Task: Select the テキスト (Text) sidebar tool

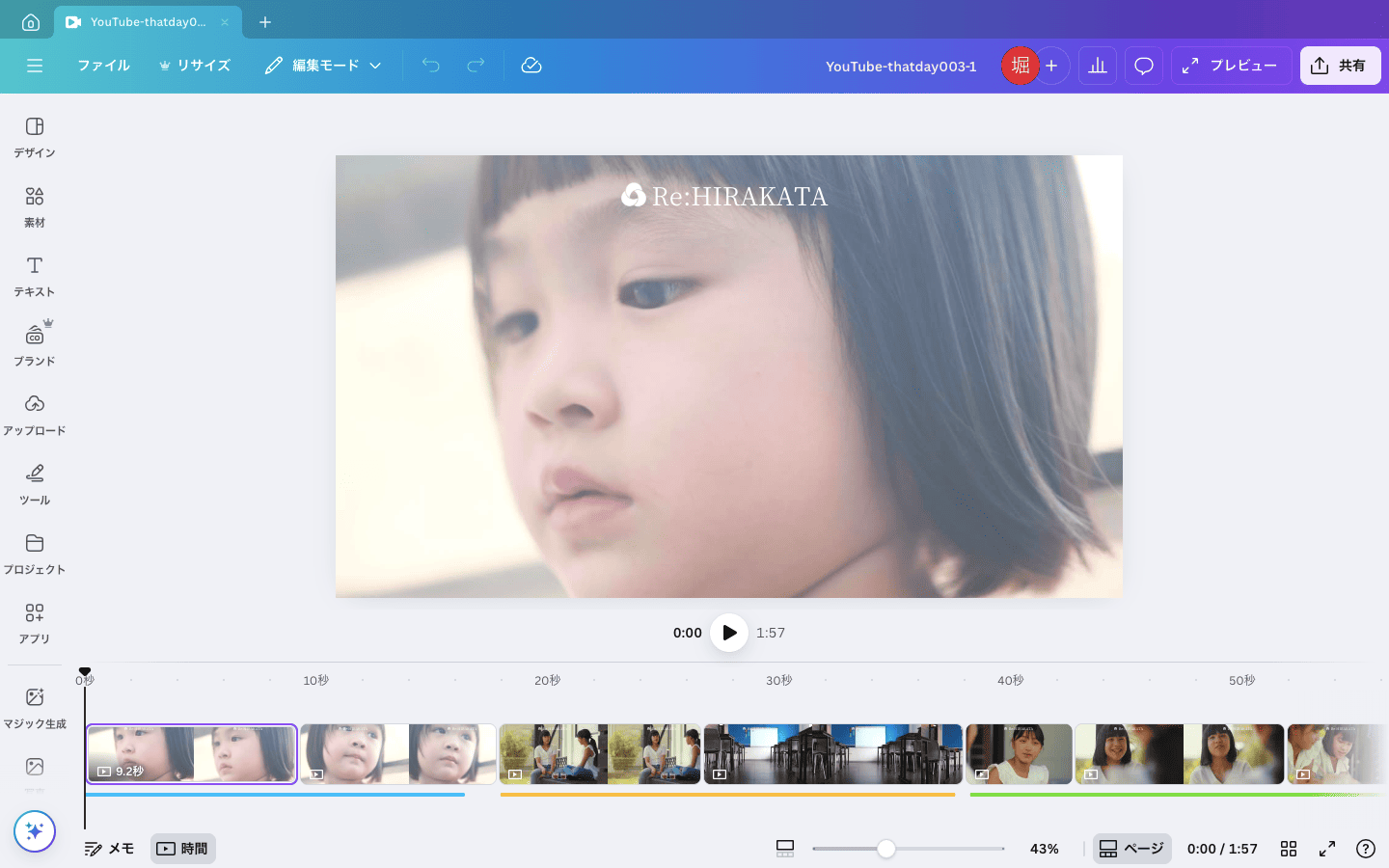Action: click(34, 276)
